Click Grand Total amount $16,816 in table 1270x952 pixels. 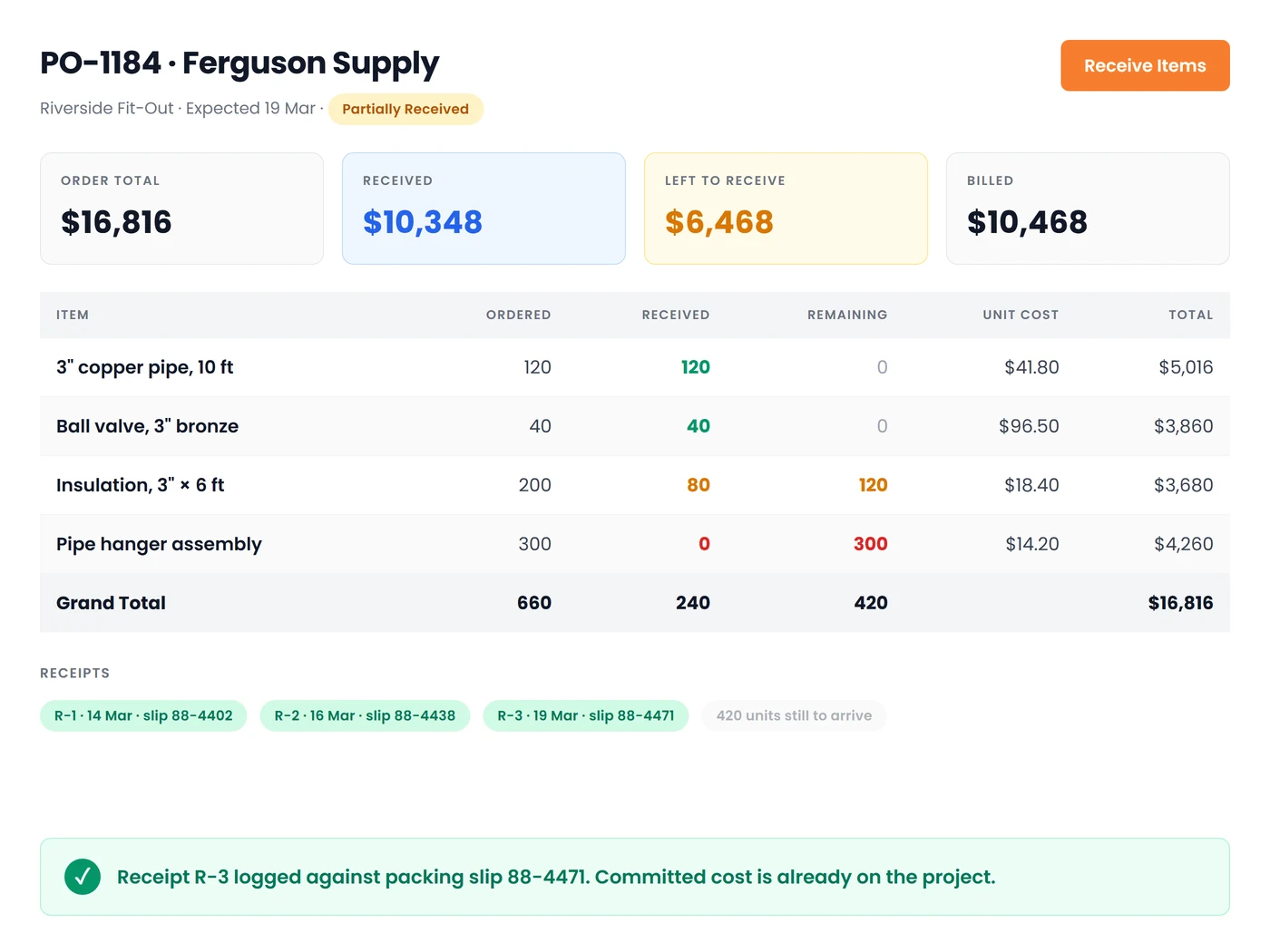tap(1180, 603)
